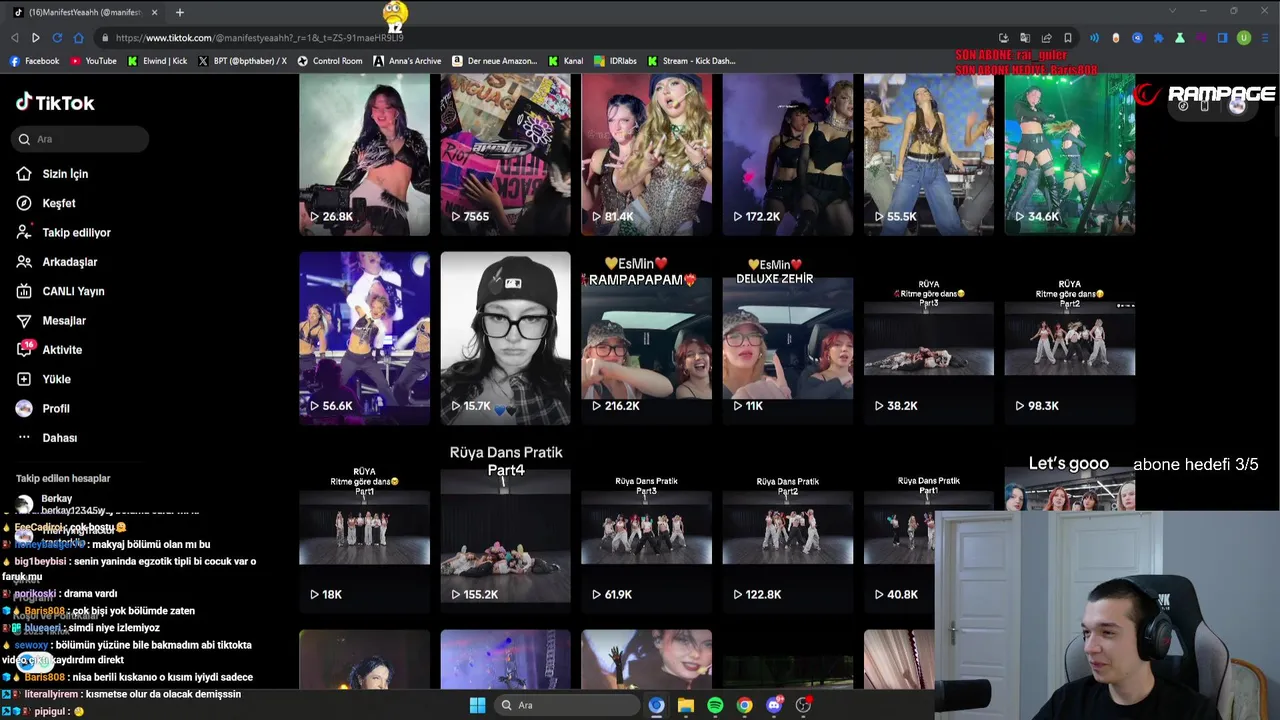
Task: Open Profil avatar icon
Action: click(x=24, y=408)
